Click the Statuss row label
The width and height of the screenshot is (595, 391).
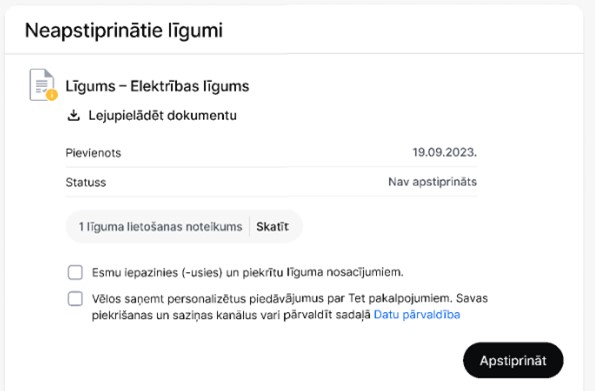(x=86, y=182)
